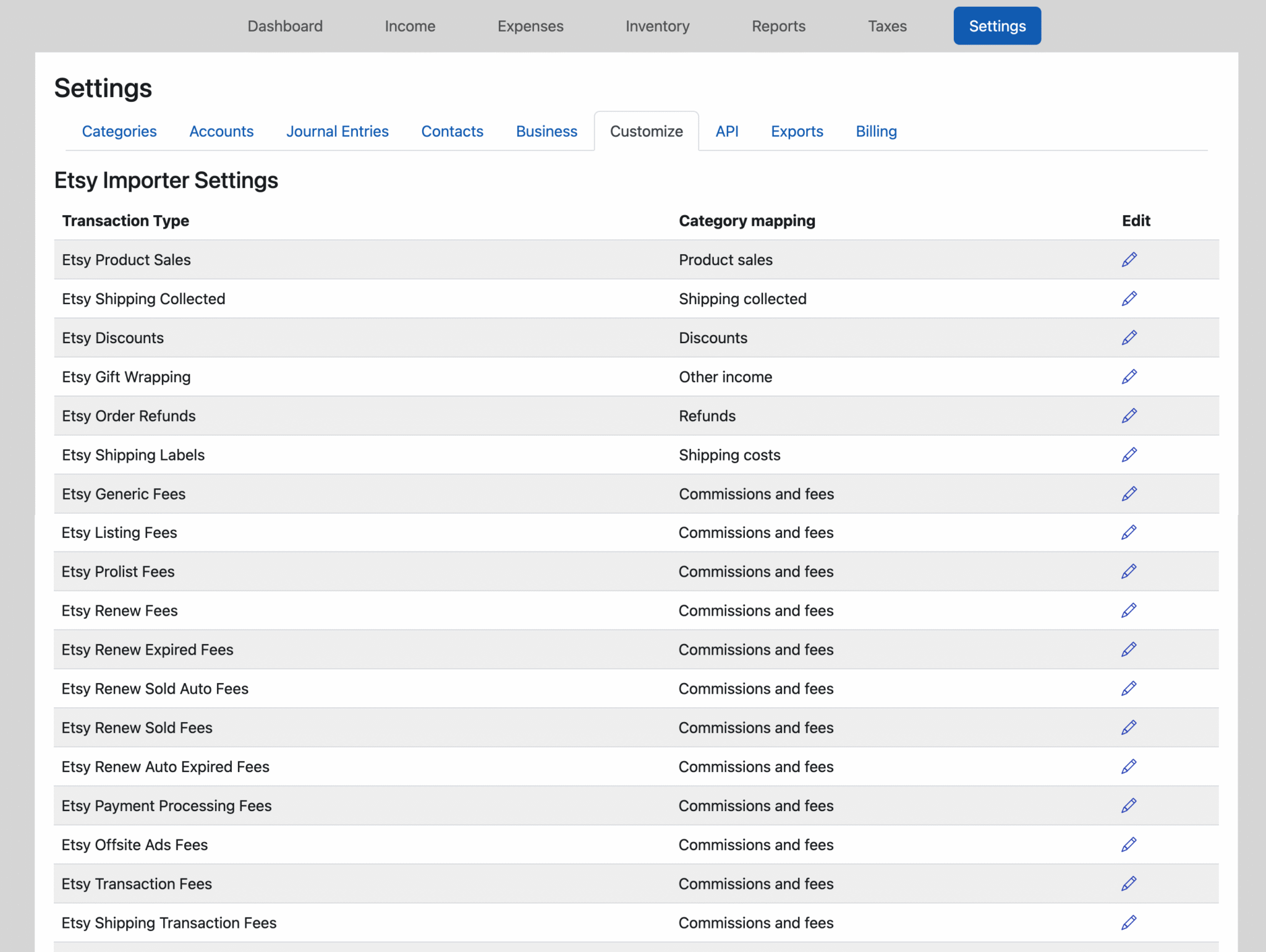Edit the Etsy Gift Wrapping mapping
1266x952 pixels.
1129,376
